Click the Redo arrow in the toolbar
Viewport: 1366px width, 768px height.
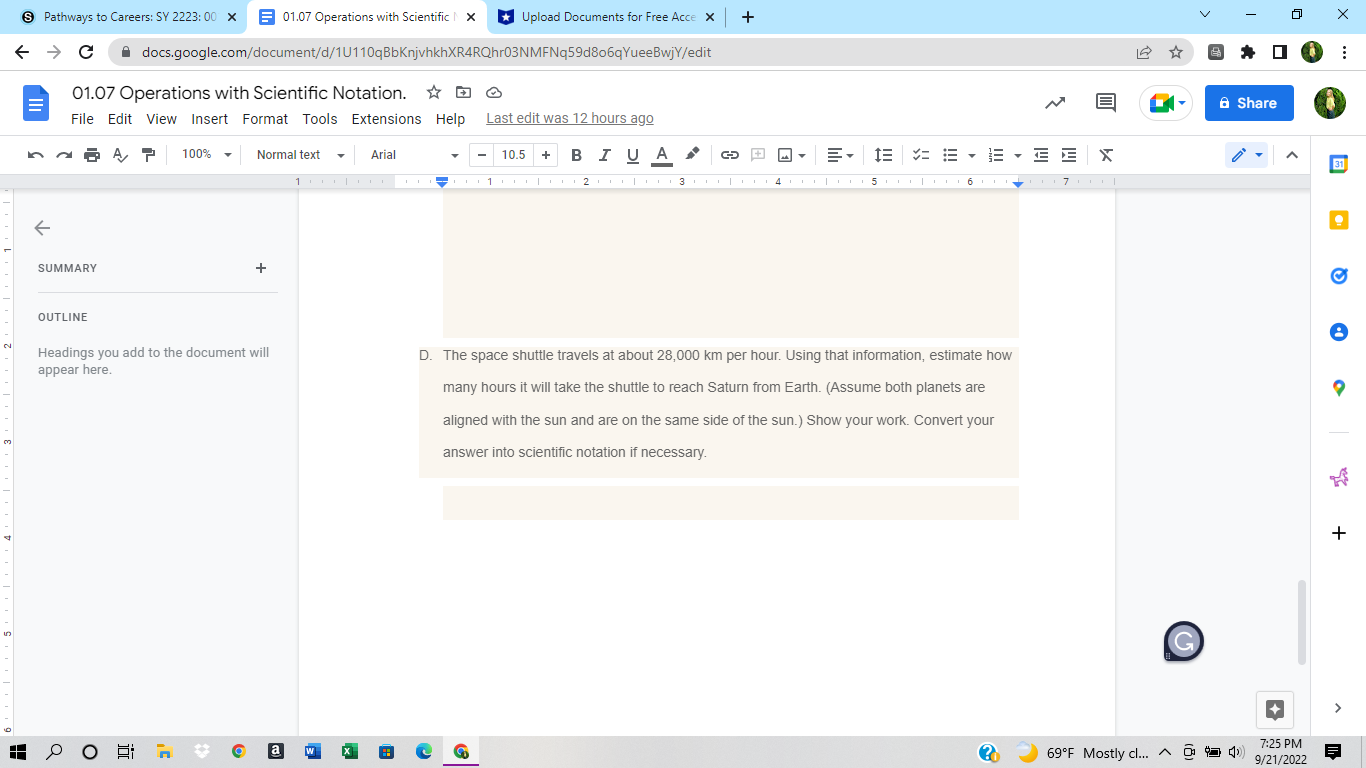coord(64,155)
